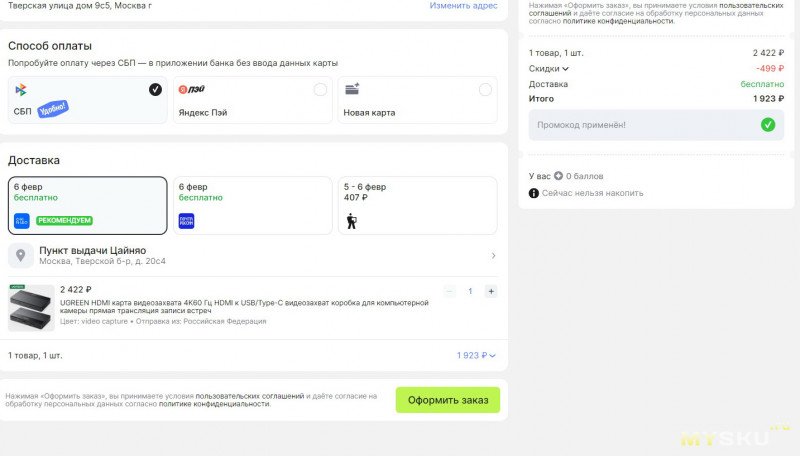Click the map pin icon beside pickup point
Image resolution: width=800 pixels, height=456 pixels.
(x=20, y=255)
